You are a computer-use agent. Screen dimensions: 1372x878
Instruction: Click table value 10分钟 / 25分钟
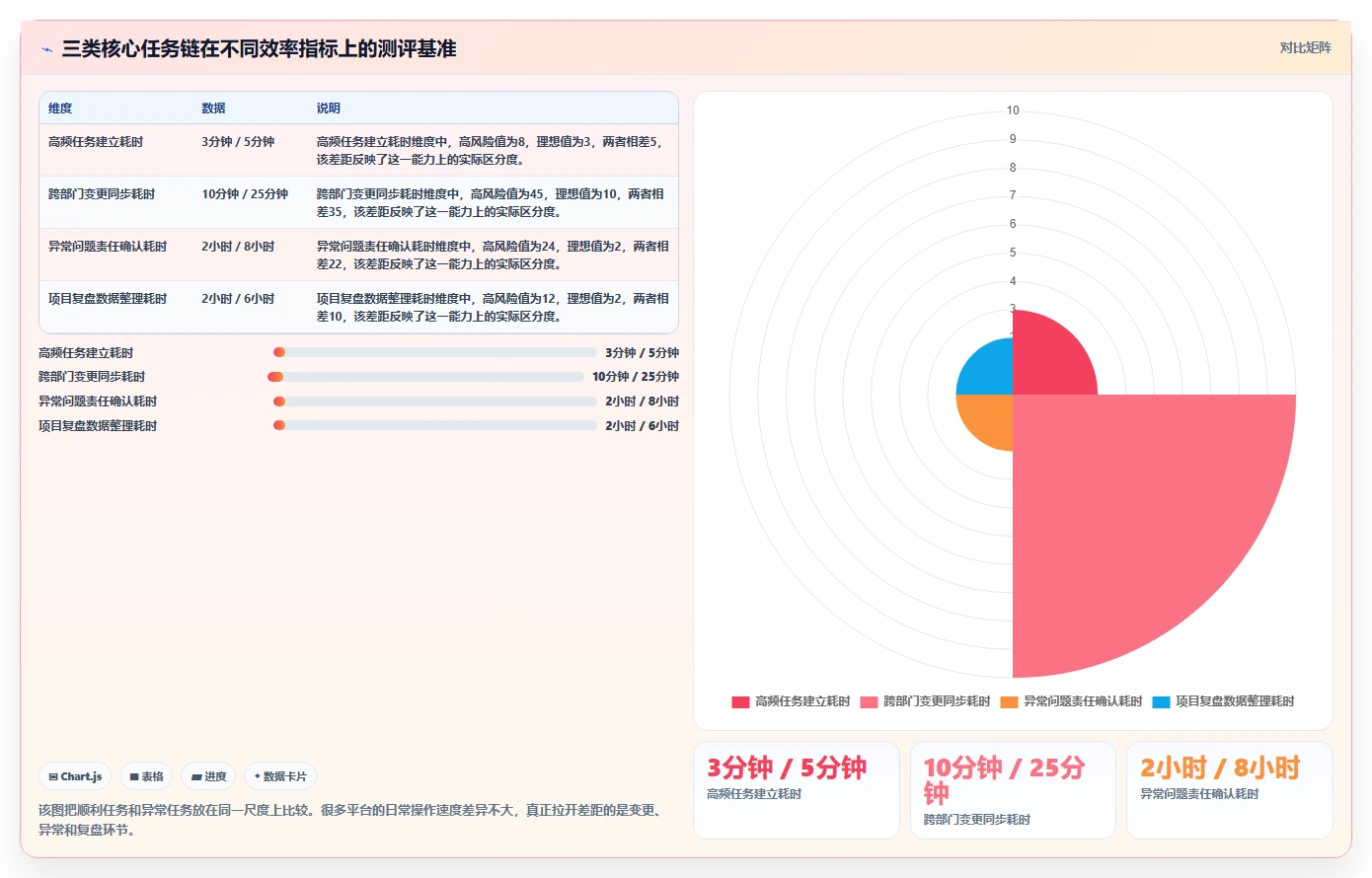click(245, 194)
